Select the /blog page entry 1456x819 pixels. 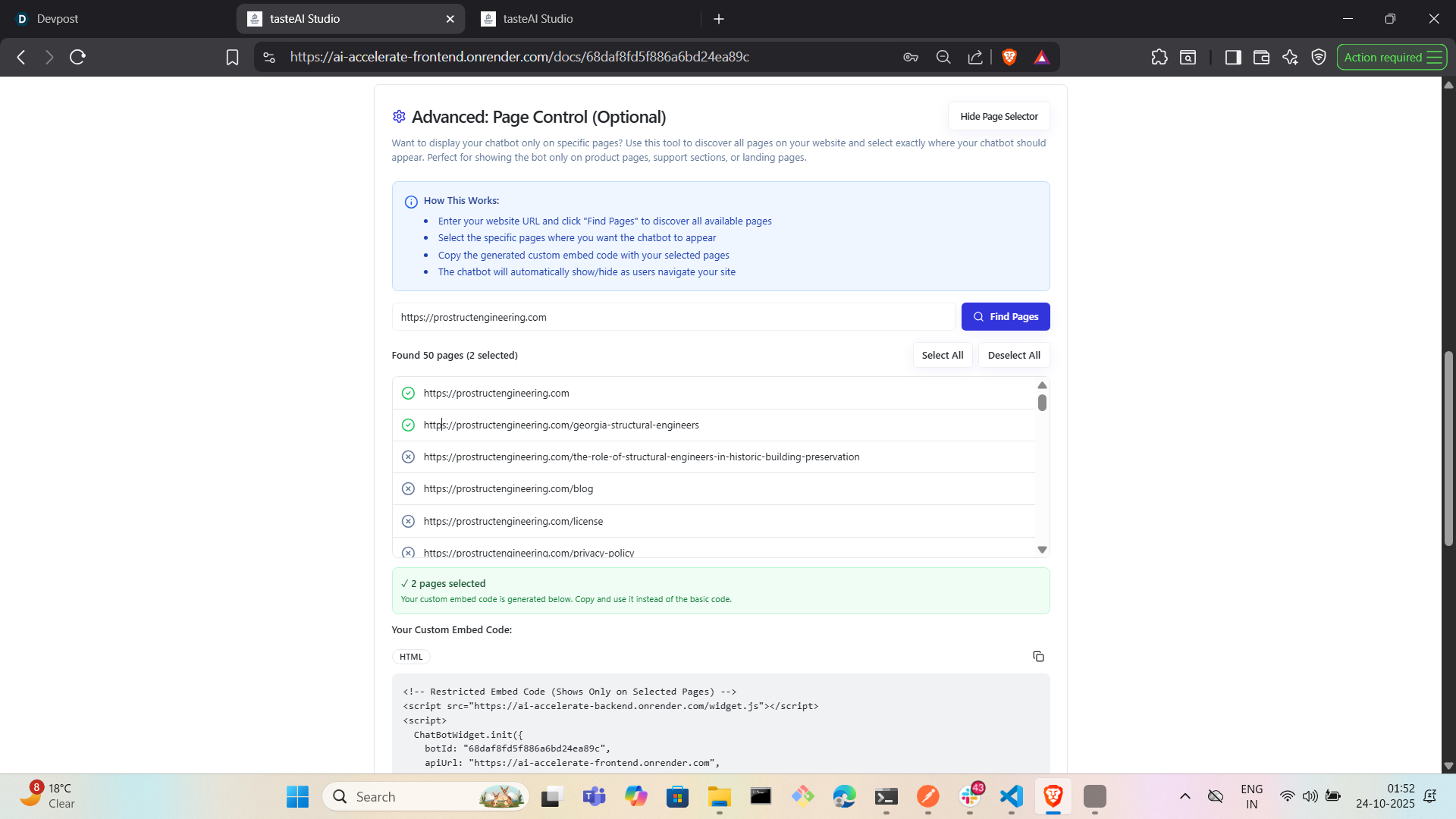pyautogui.click(x=408, y=489)
